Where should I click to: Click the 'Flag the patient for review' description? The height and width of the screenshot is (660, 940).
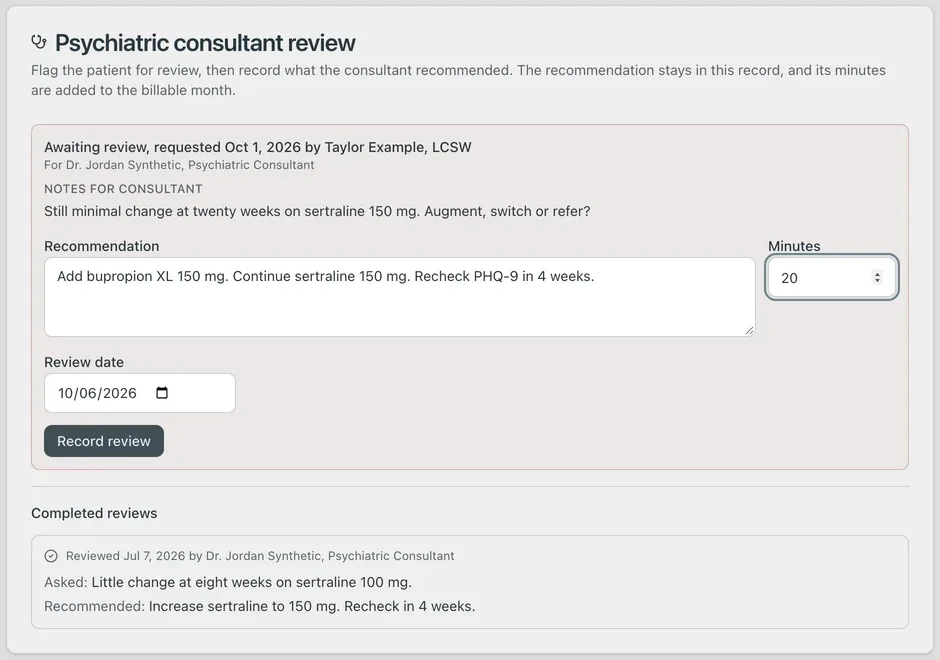[459, 80]
